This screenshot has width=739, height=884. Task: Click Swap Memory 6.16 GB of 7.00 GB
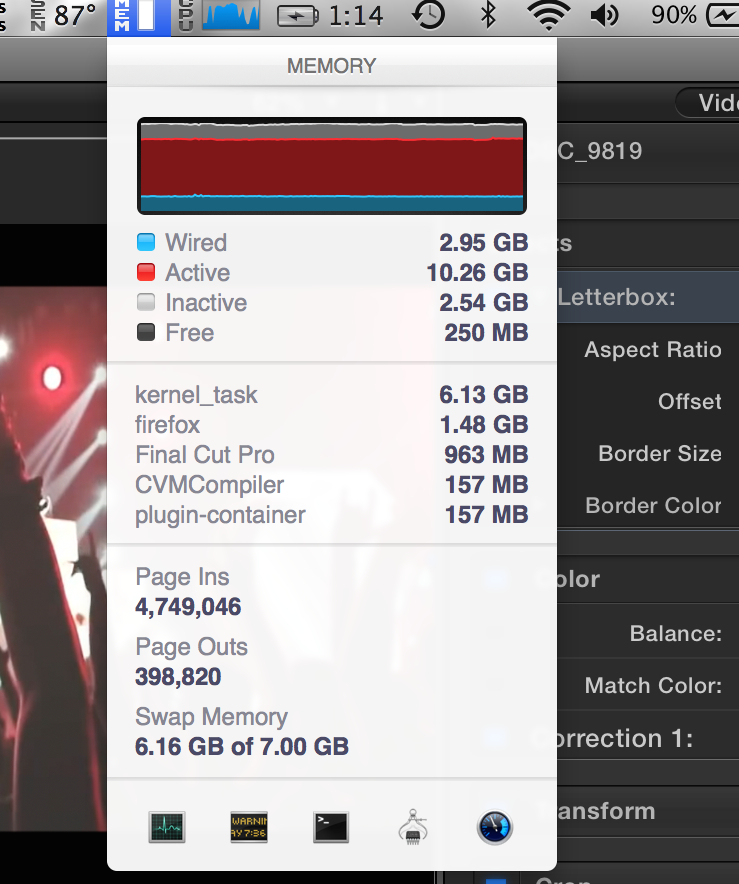242,746
